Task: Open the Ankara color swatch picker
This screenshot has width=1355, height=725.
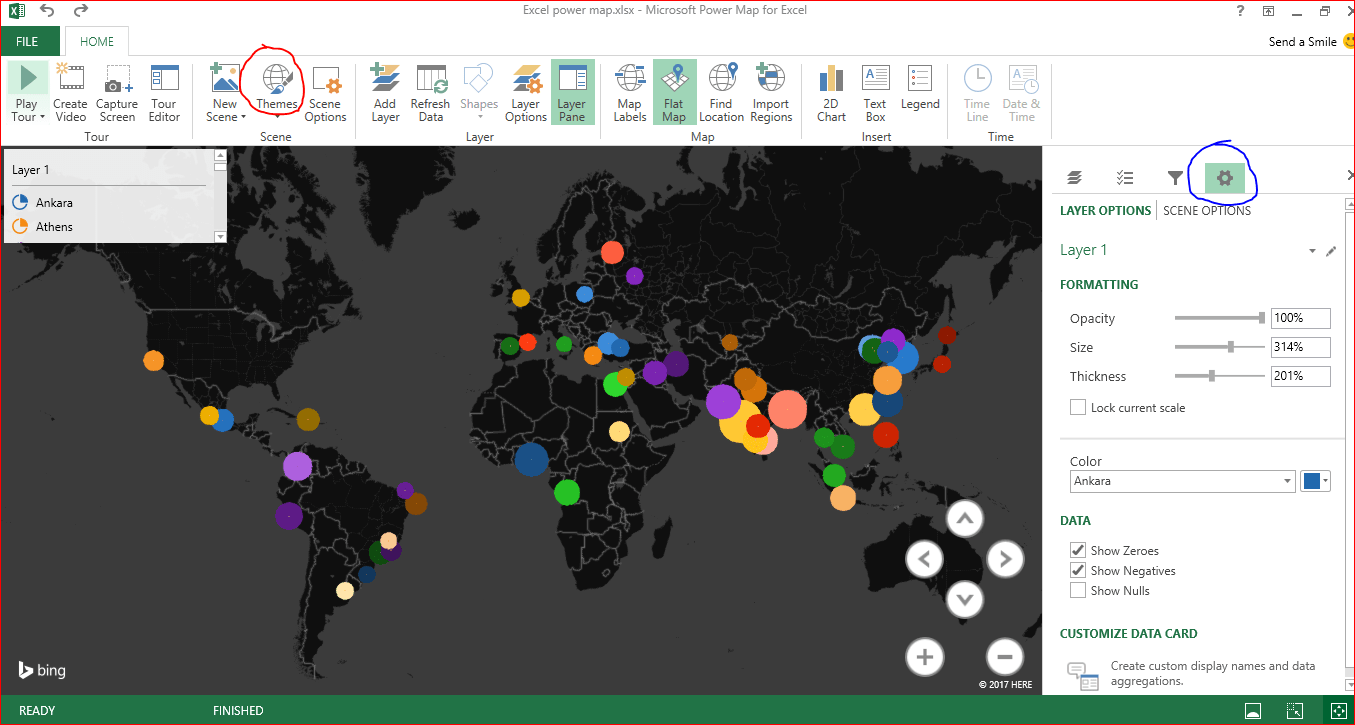Action: pyautogui.click(x=1314, y=481)
